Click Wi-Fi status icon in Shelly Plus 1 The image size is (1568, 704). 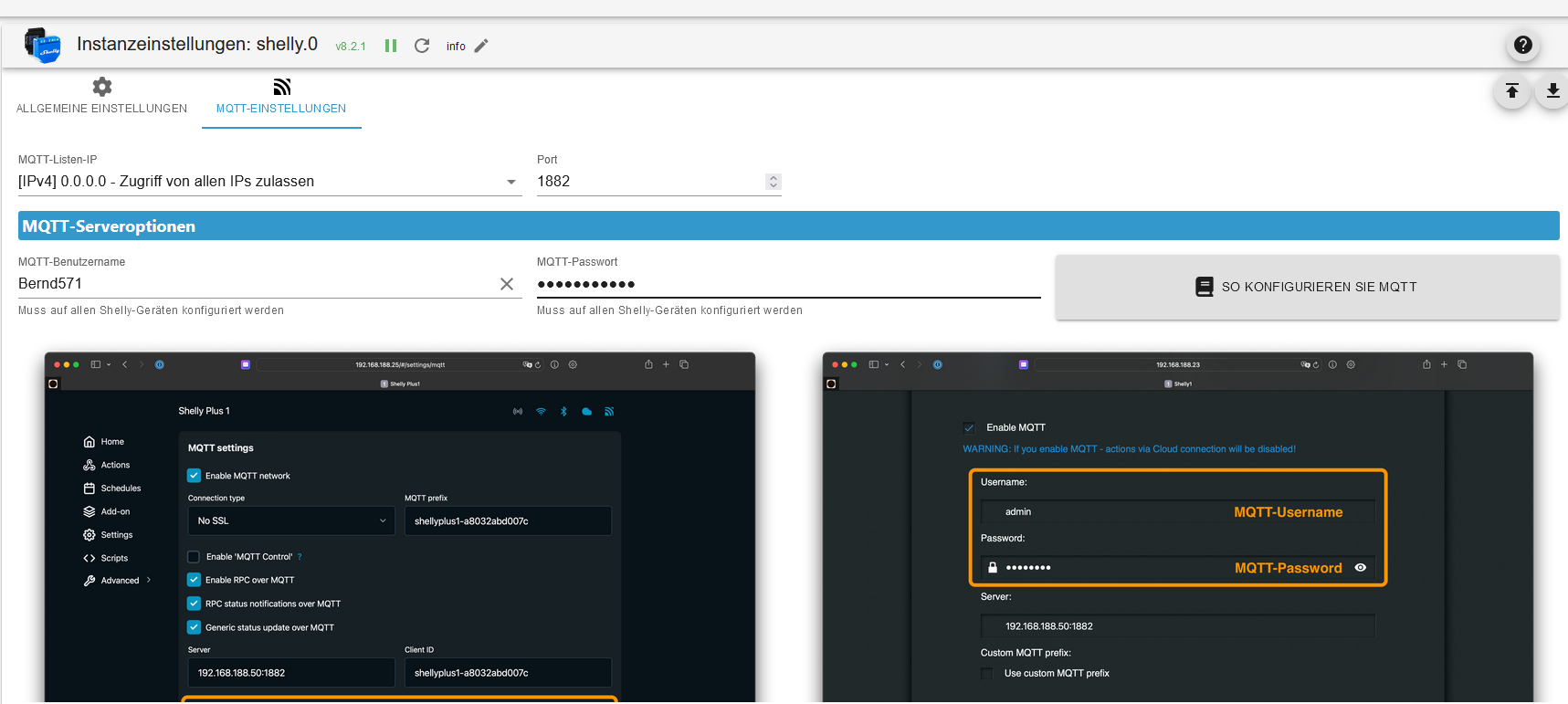click(x=541, y=412)
